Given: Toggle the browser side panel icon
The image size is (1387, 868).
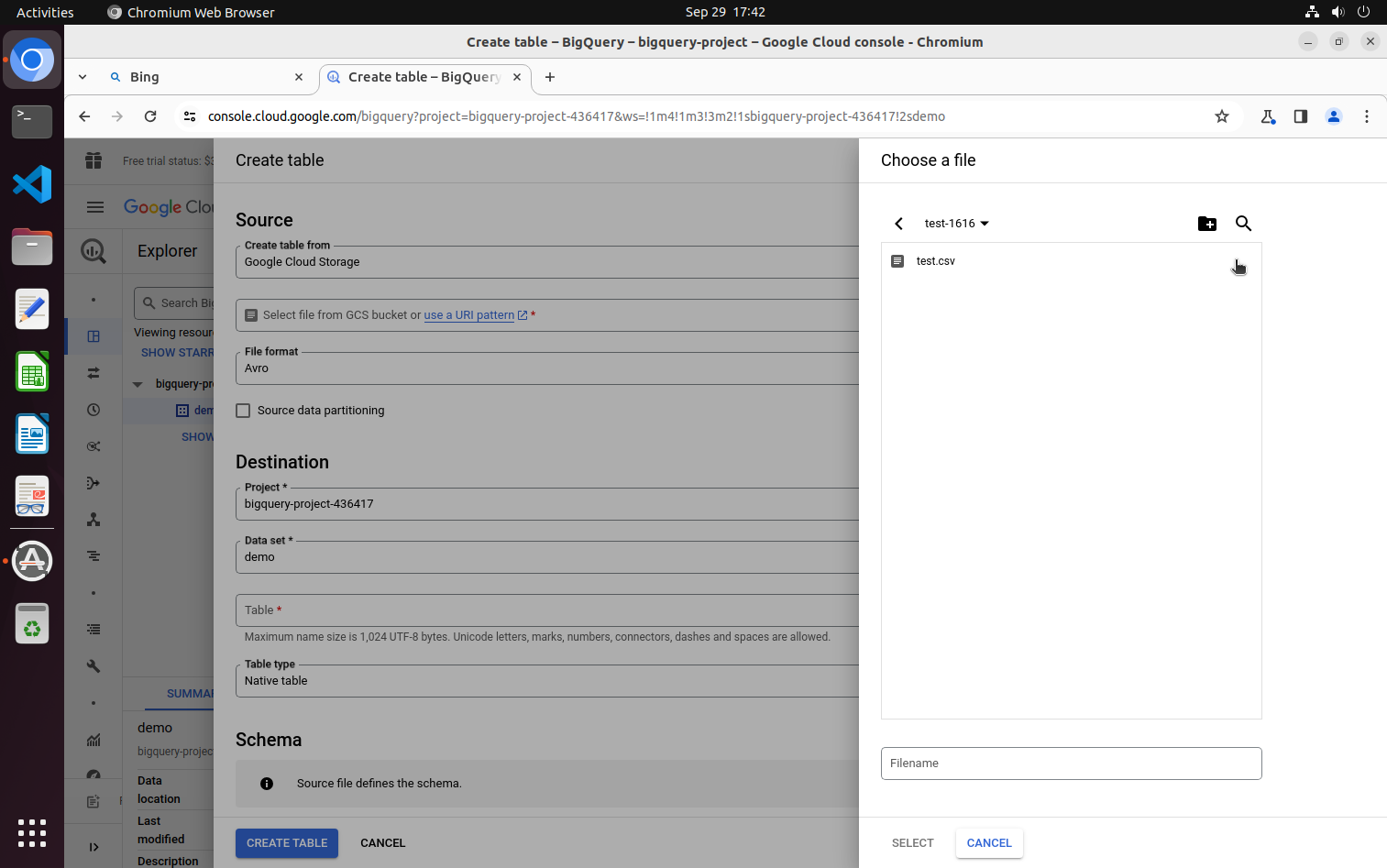Looking at the screenshot, I should click(1300, 116).
